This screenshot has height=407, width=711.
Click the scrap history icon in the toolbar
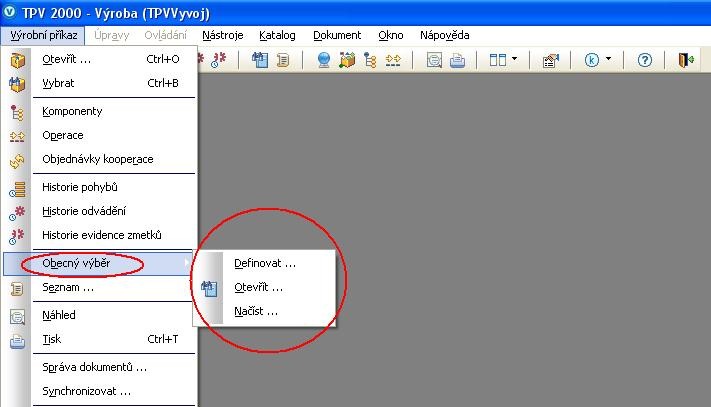(219, 60)
